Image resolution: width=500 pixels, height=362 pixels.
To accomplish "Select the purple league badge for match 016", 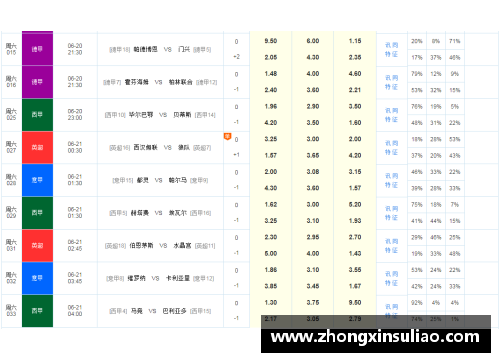I will pos(37,82).
